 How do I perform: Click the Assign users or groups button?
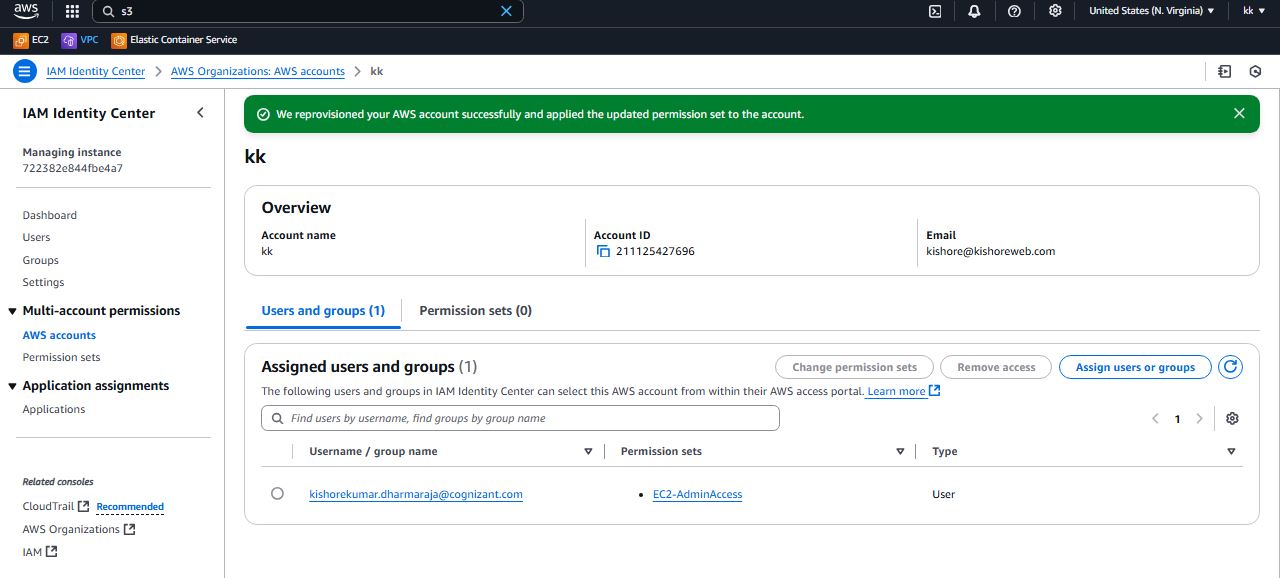pyautogui.click(x=1135, y=367)
